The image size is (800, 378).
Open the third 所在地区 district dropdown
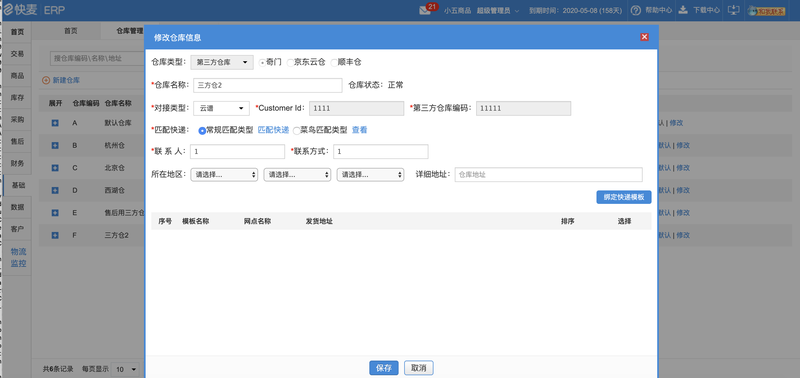pyautogui.click(x=370, y=174)
